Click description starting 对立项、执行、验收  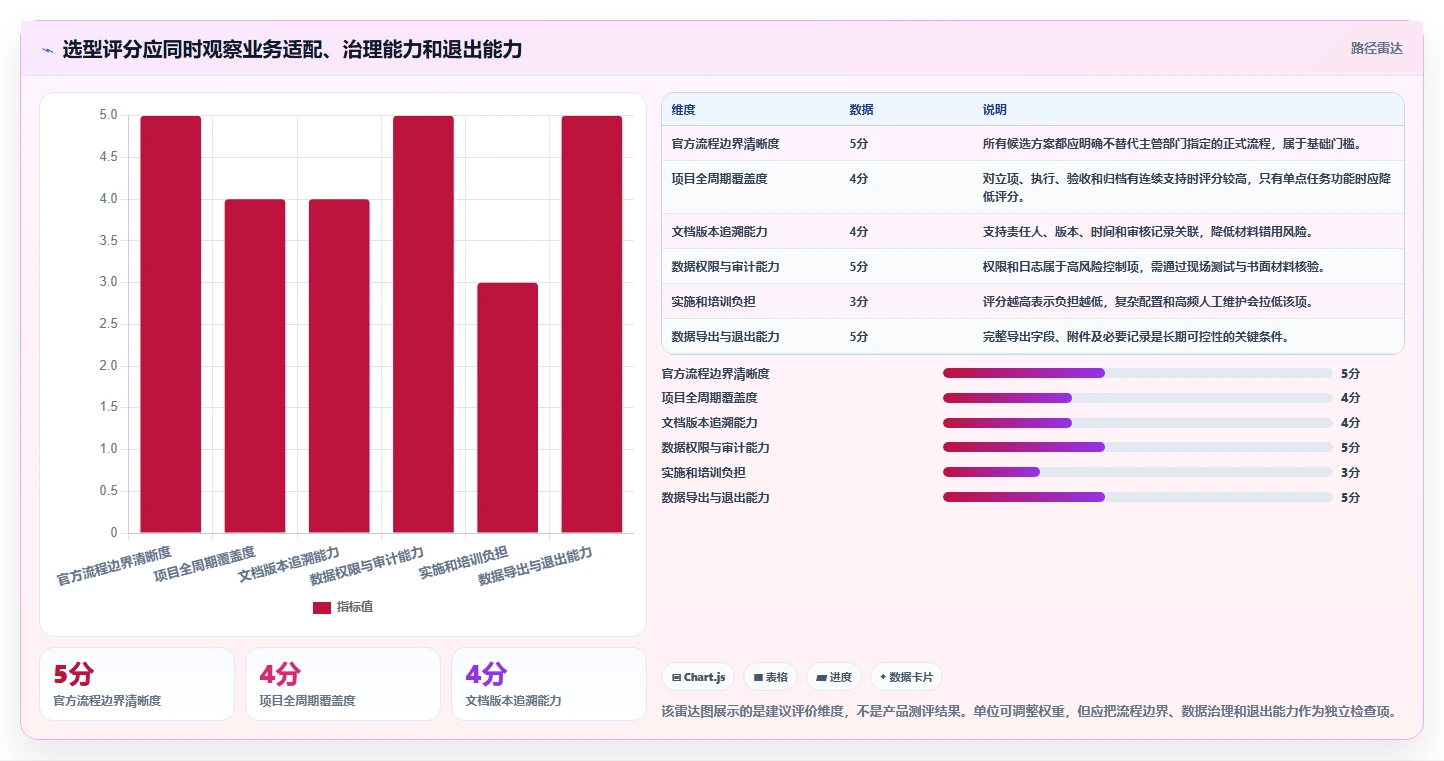pyautogui.click(x=1188, y=187)
